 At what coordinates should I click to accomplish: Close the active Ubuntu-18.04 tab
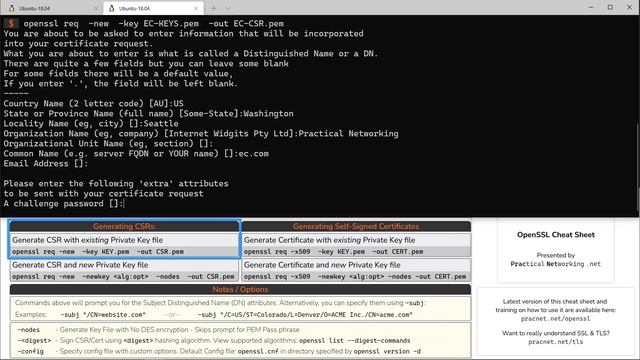(x=196, y=8)
